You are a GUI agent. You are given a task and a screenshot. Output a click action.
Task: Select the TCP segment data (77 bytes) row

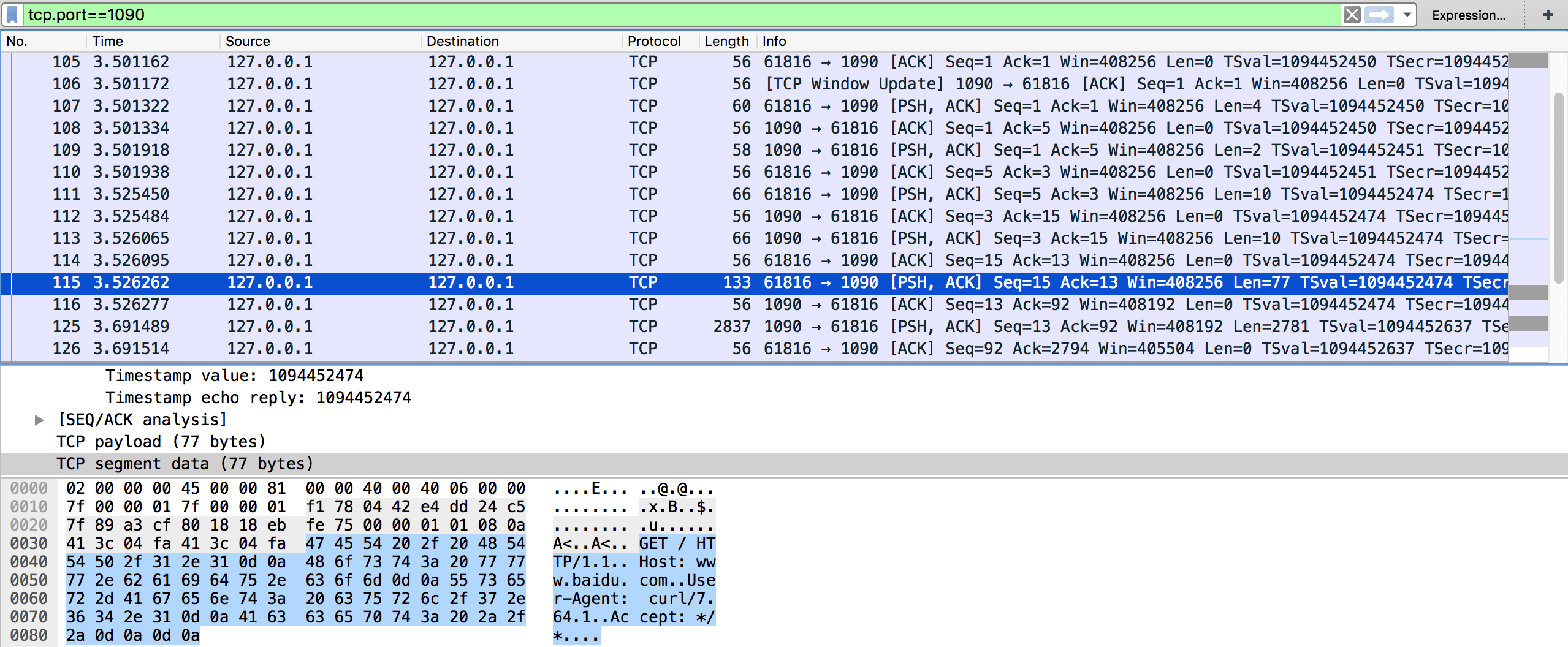[x=784, y=464]
